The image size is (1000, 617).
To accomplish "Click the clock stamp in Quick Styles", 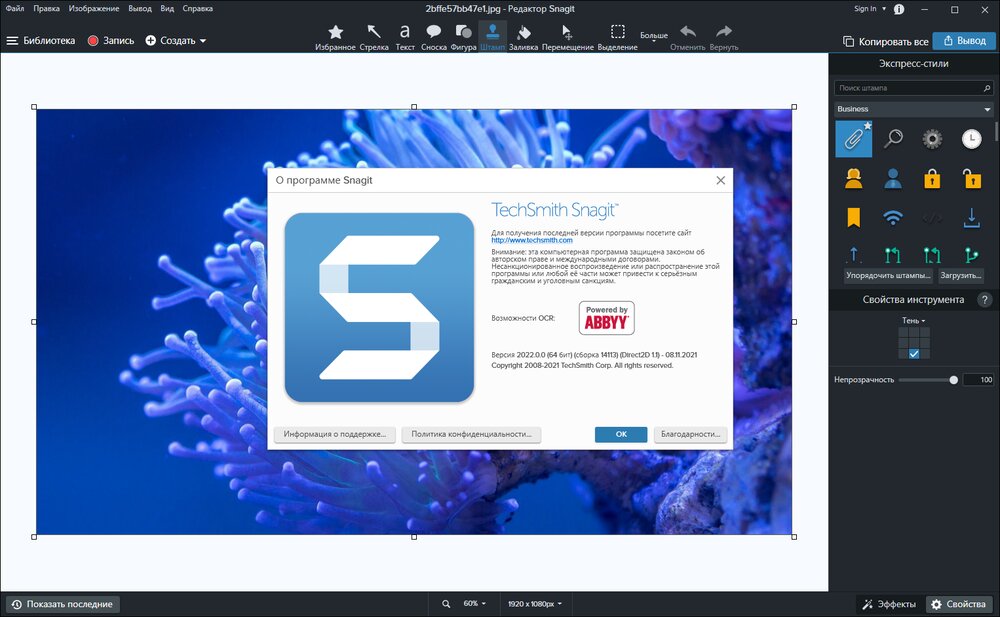I will tap(971, 138).
